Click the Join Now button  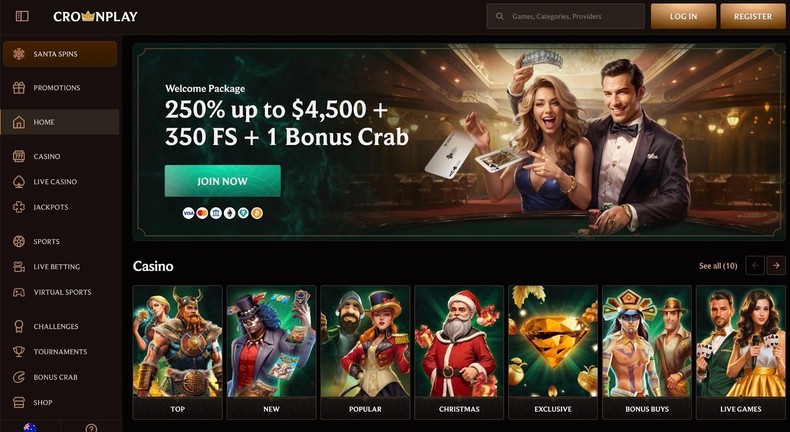pos(223,181)
